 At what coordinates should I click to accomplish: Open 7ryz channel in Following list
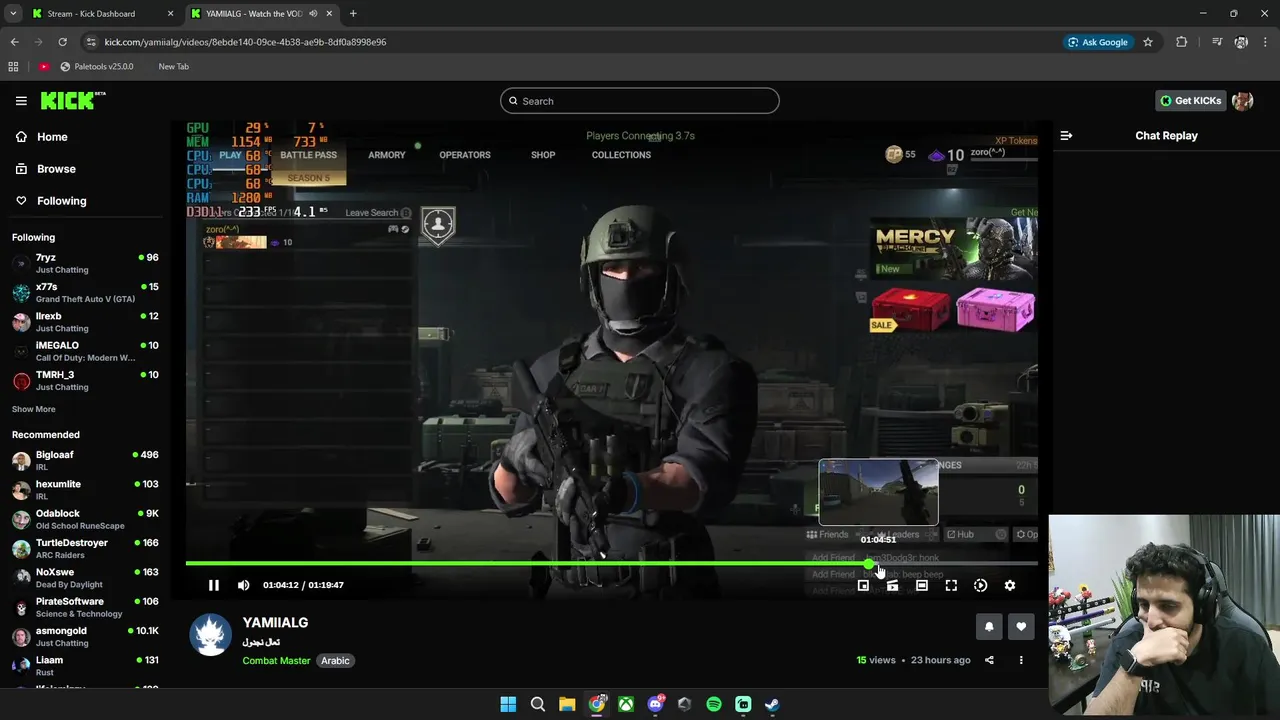tap(85, 263)
